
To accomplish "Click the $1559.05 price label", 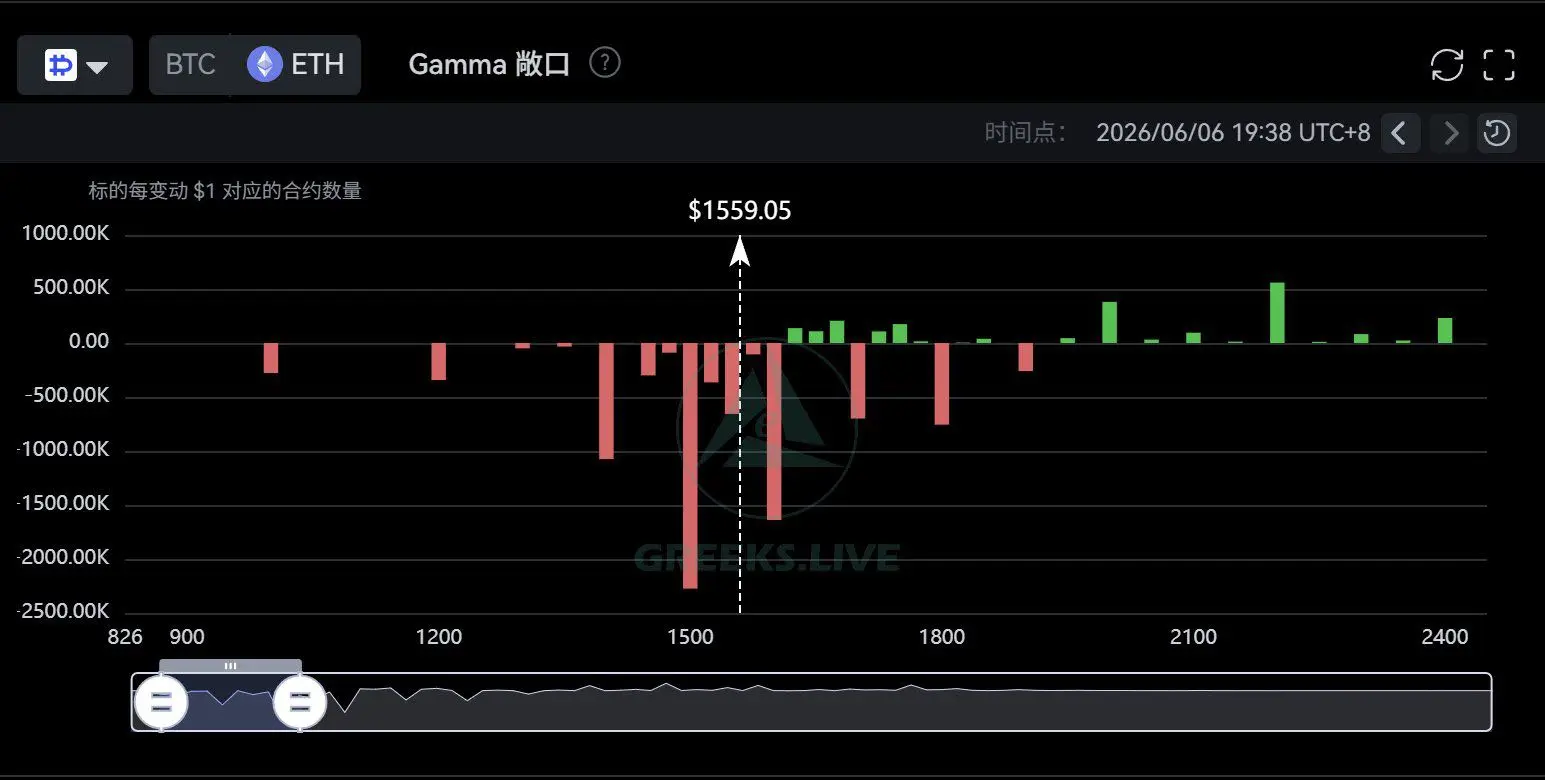I will point(740,211).
